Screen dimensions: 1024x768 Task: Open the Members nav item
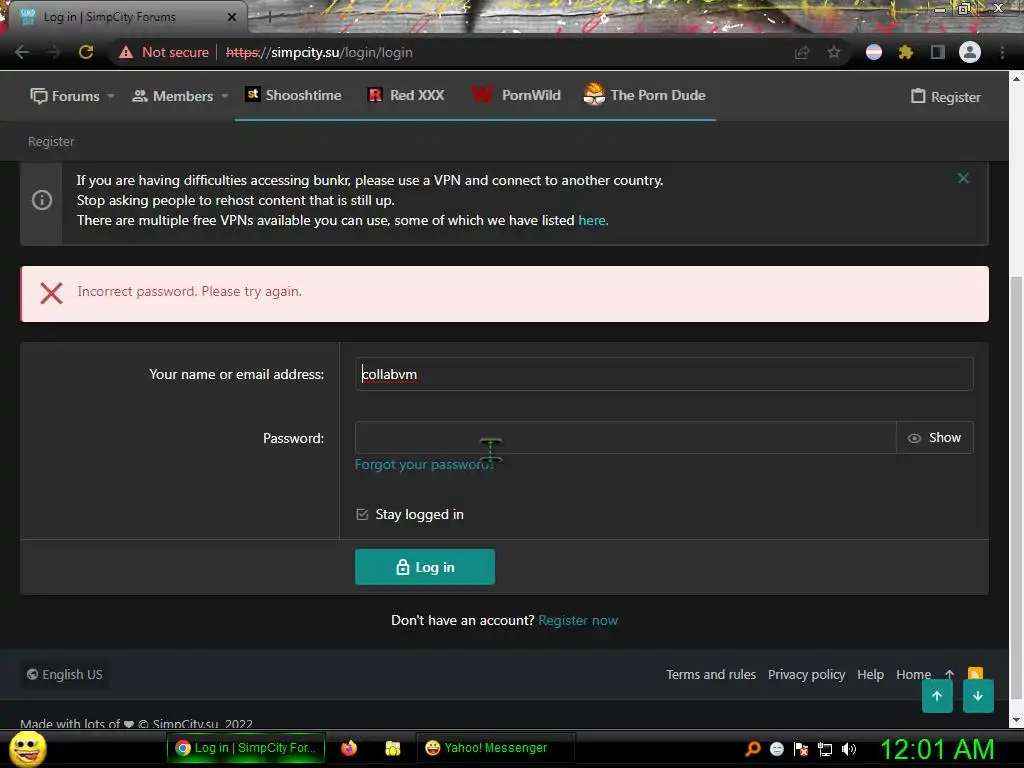(x=173, y=96)
